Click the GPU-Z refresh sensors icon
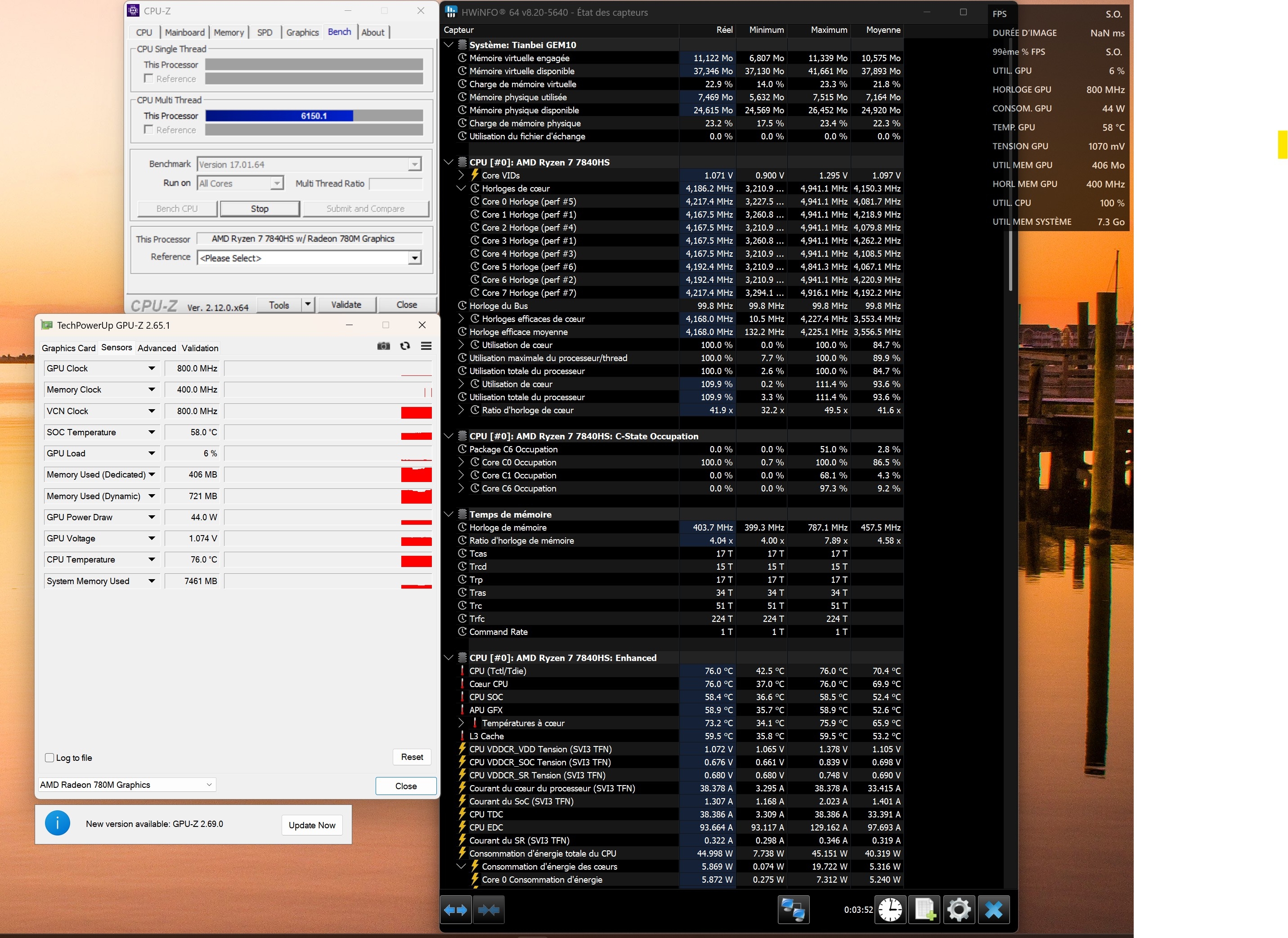 [x=405, y=346]
